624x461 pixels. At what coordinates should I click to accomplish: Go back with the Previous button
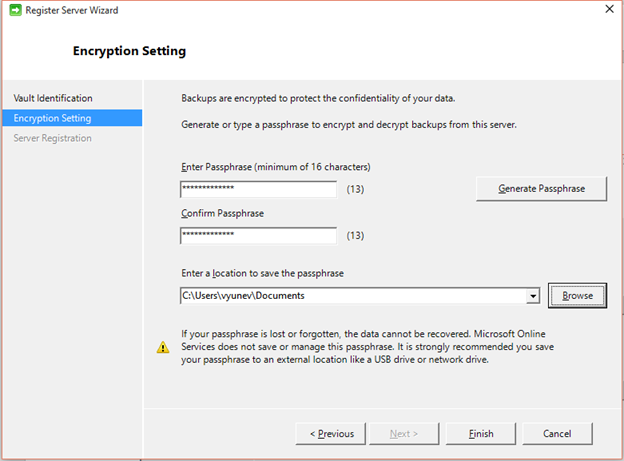pos(332,433)
